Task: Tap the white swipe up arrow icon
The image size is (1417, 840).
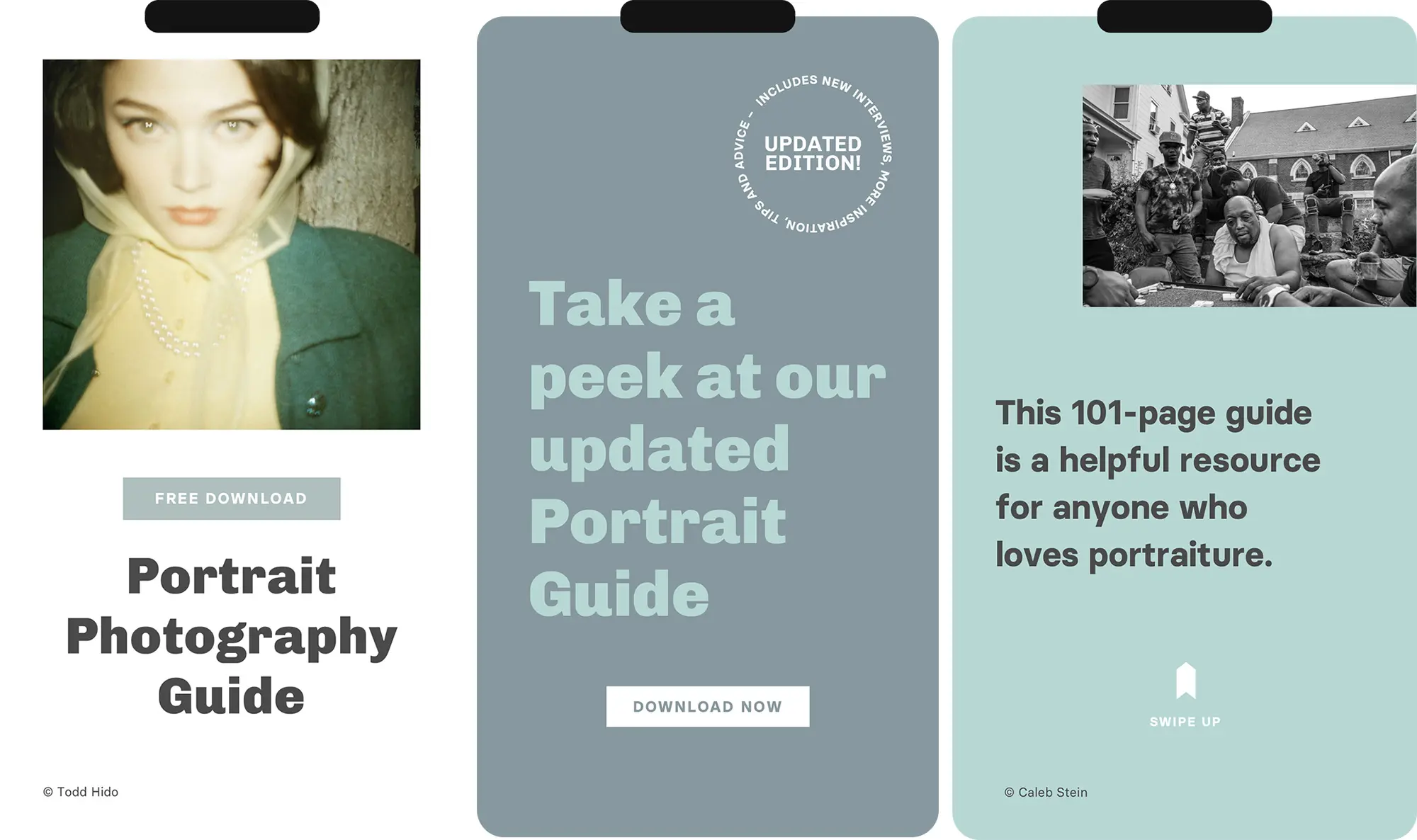Action: (x=1185, y=681)
